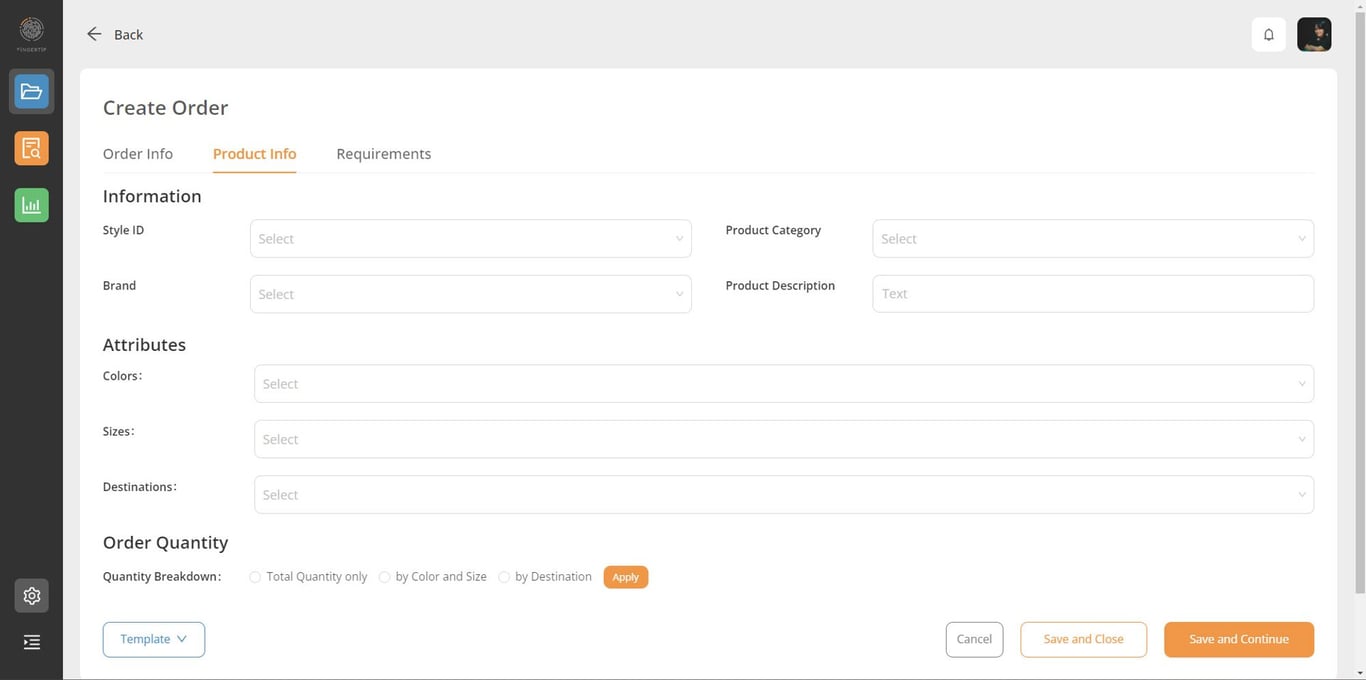The width and height of the screenshot is (1366, 680).
Task: Select Total Quantity only radio option
Action: (x=255, y=577)
